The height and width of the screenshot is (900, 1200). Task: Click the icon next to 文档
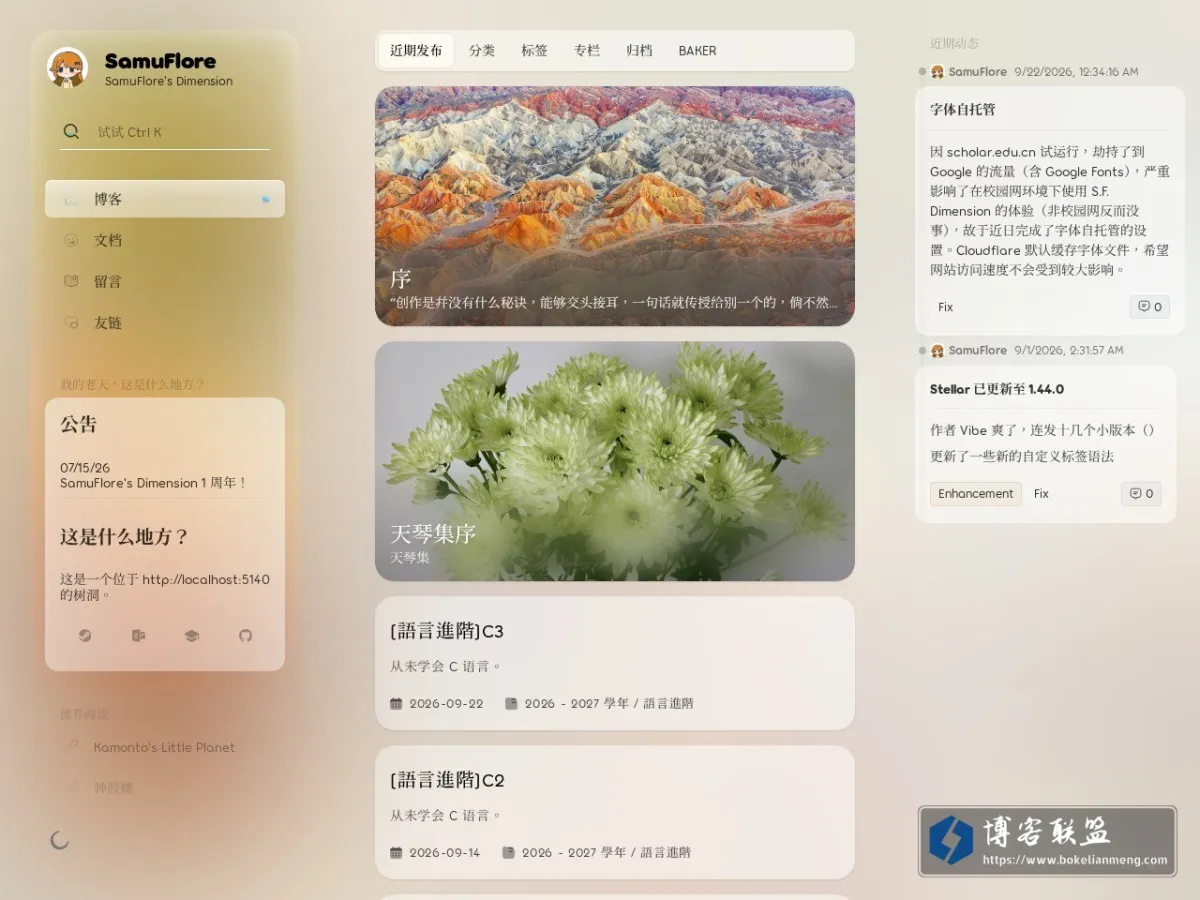coord(71,240)
